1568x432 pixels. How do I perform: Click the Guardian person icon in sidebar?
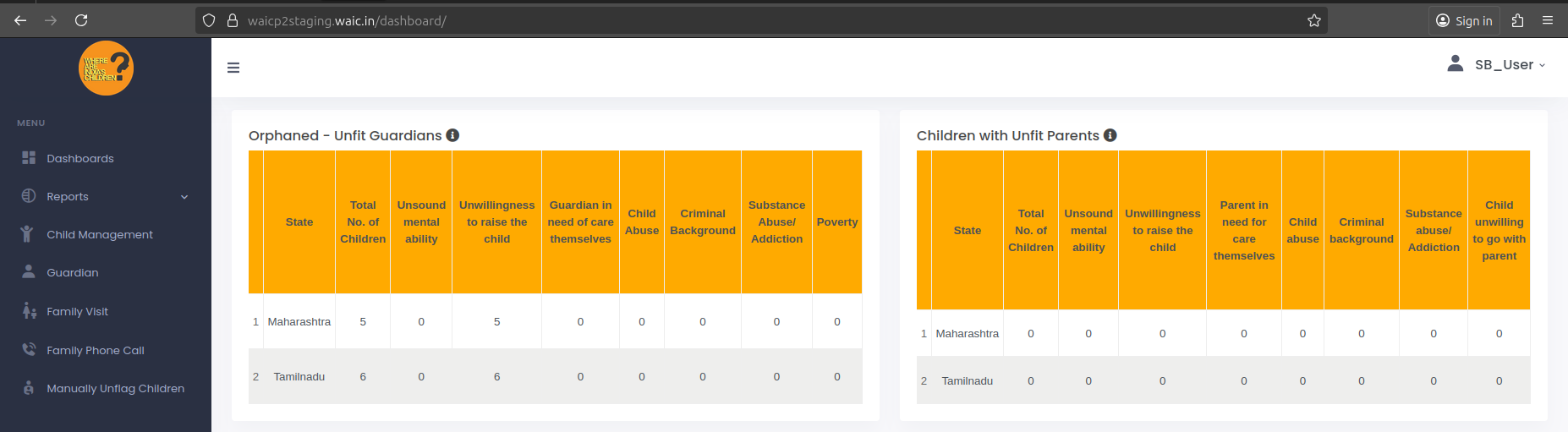pyautogui.click(x=29, y=272)
